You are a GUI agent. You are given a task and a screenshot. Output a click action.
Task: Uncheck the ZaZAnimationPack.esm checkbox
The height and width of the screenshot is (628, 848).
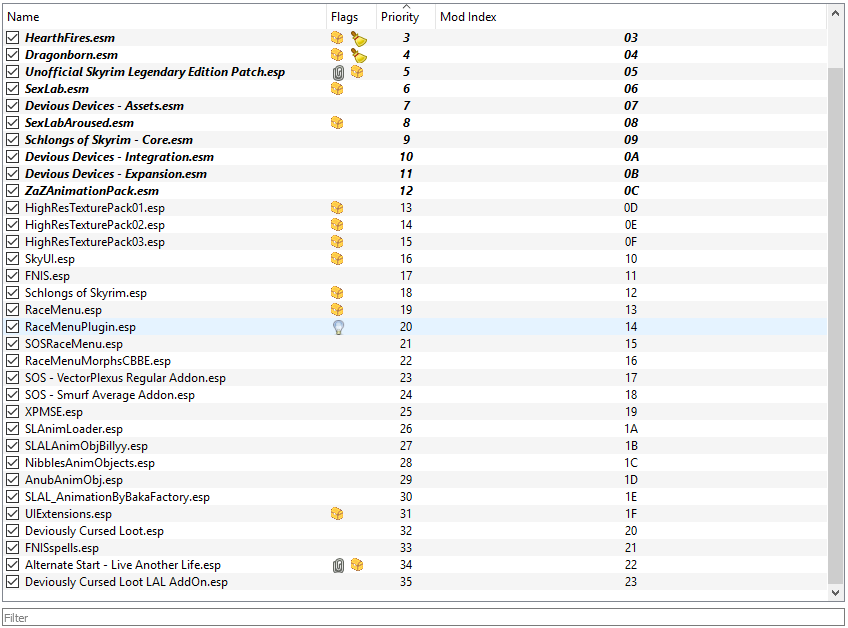click(x=12, y=191)
